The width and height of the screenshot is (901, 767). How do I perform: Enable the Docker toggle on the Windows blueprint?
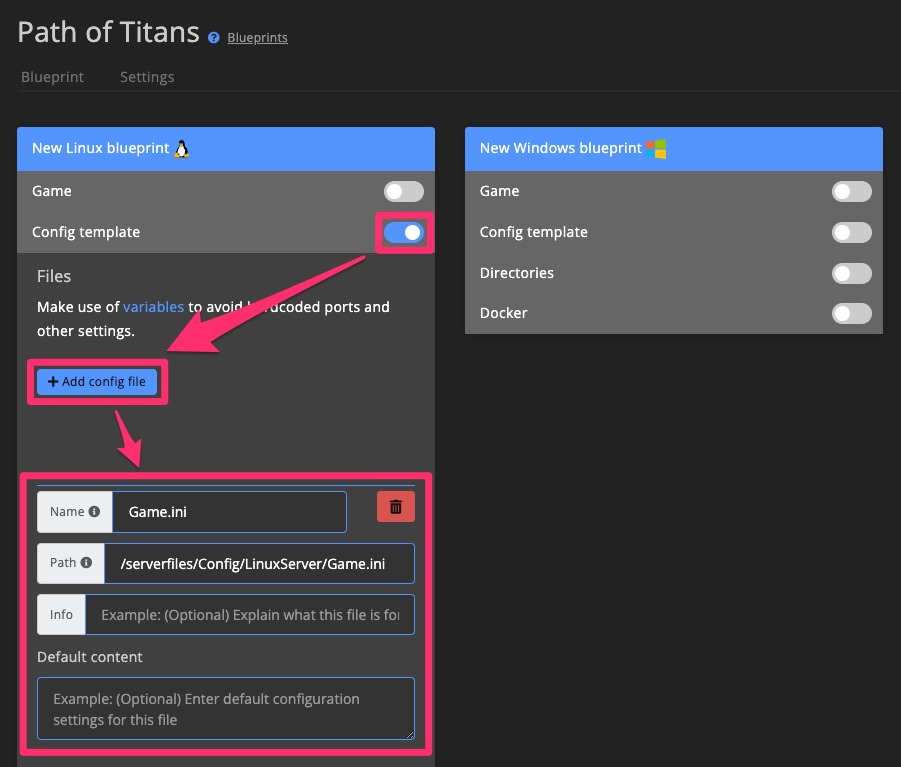(851, 313)
